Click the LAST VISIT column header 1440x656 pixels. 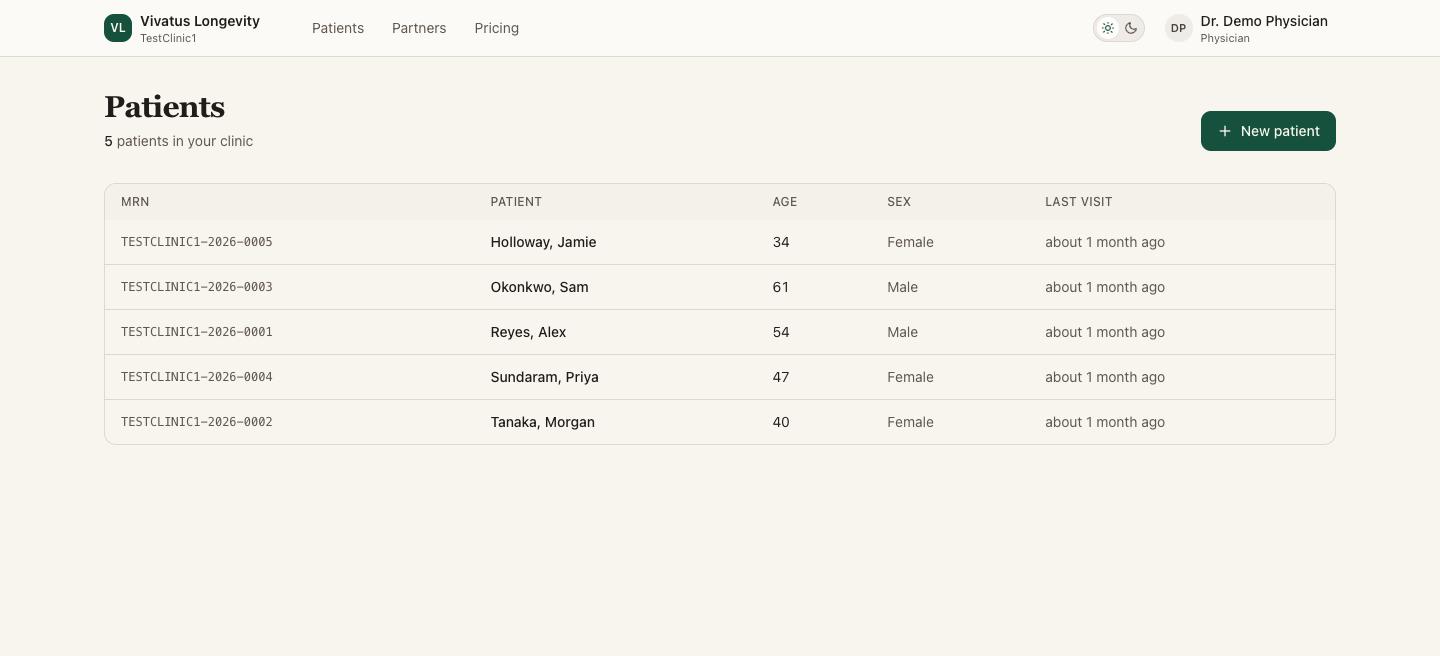(x=1079, y=202)
